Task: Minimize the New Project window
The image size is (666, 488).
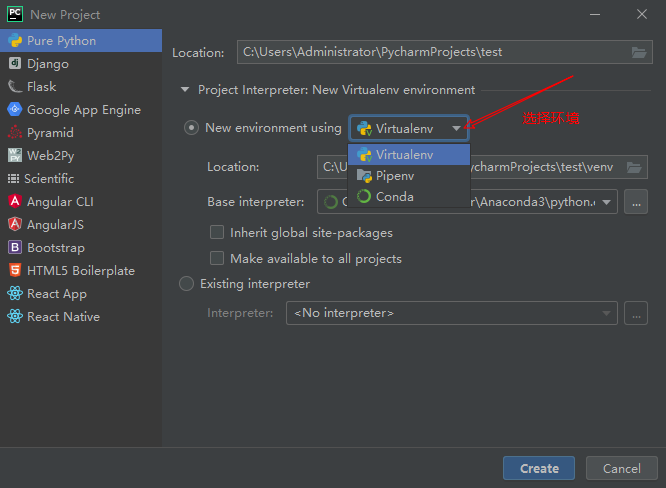Action: point(595,14)
